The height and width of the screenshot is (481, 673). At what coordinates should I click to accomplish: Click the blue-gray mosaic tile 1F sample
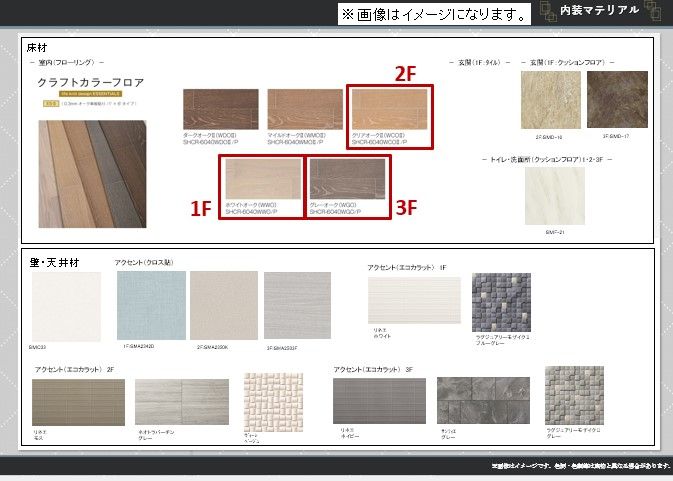[501, 302]
